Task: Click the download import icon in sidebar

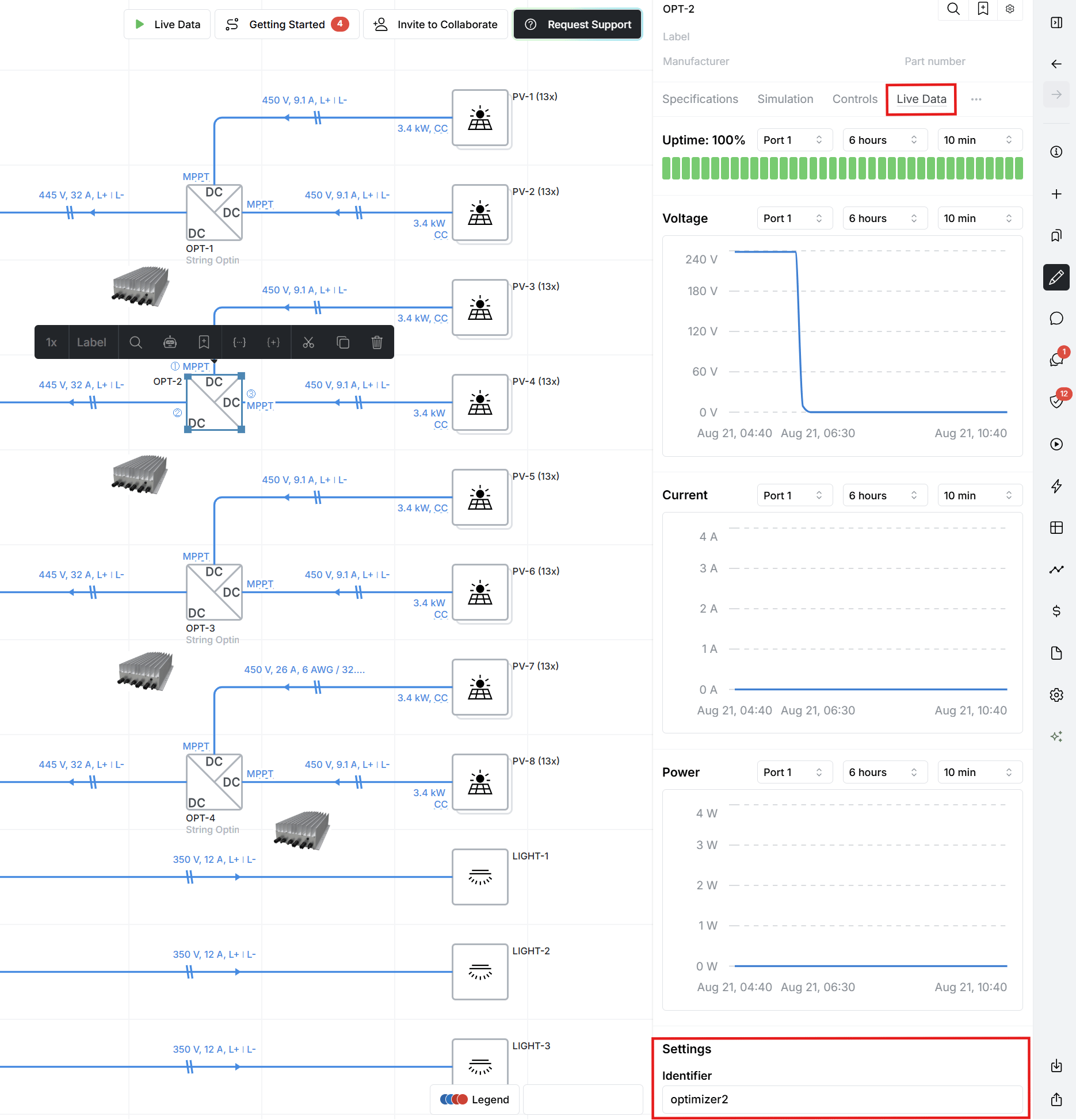Action: (1056, 1066)
